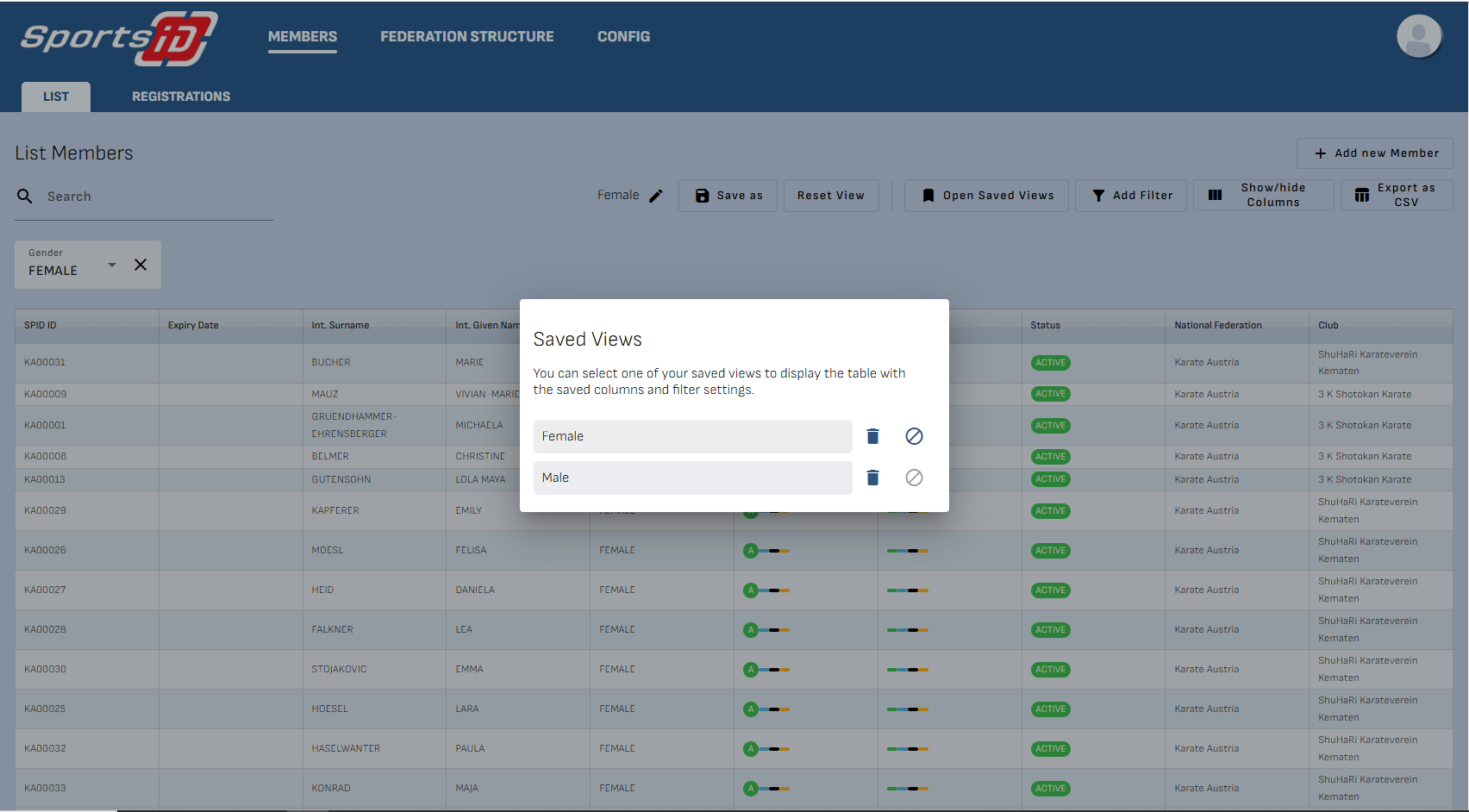This screenshot has width=1469, height=812.
Task: Click green A status icon in HEID row
Action: 751,590
